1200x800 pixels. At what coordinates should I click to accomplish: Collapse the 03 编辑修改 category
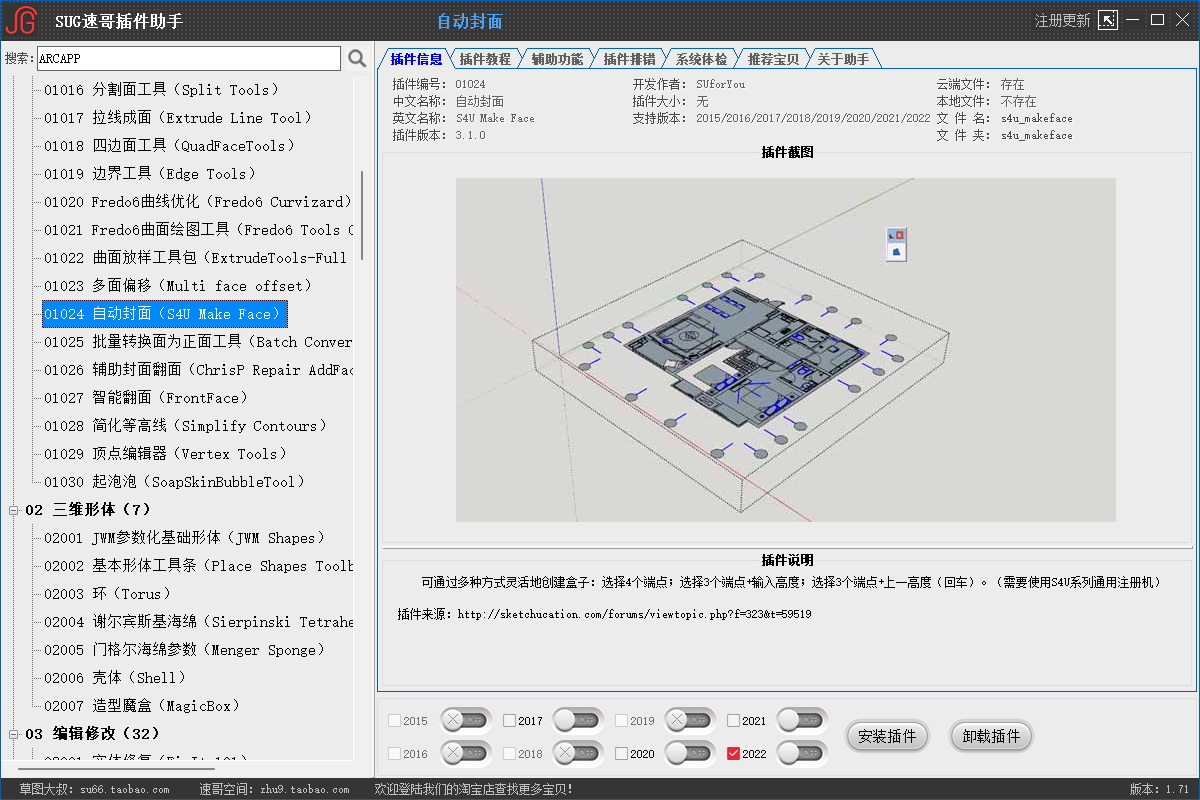[14, 734]
